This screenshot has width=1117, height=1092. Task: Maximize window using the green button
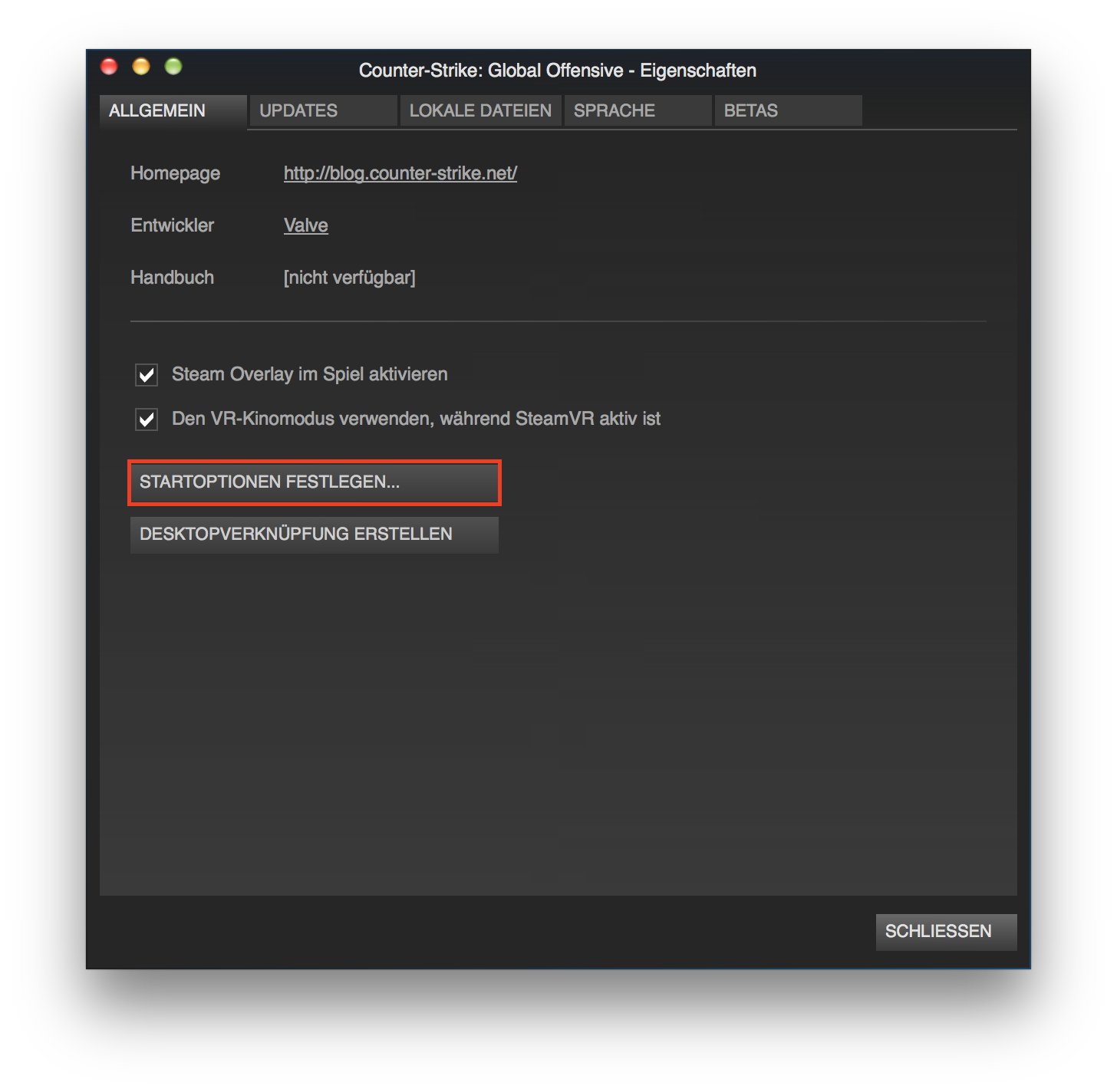(173, 67)
